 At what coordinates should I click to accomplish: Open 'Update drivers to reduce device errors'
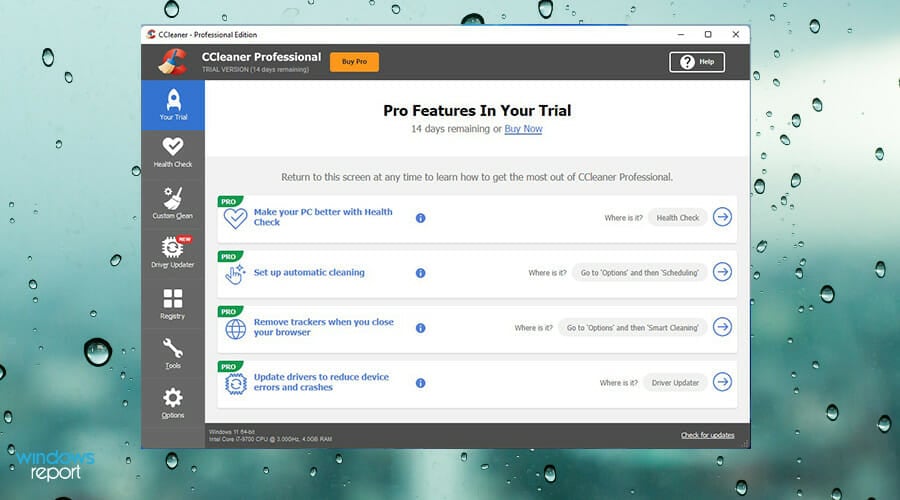[321, 382]
